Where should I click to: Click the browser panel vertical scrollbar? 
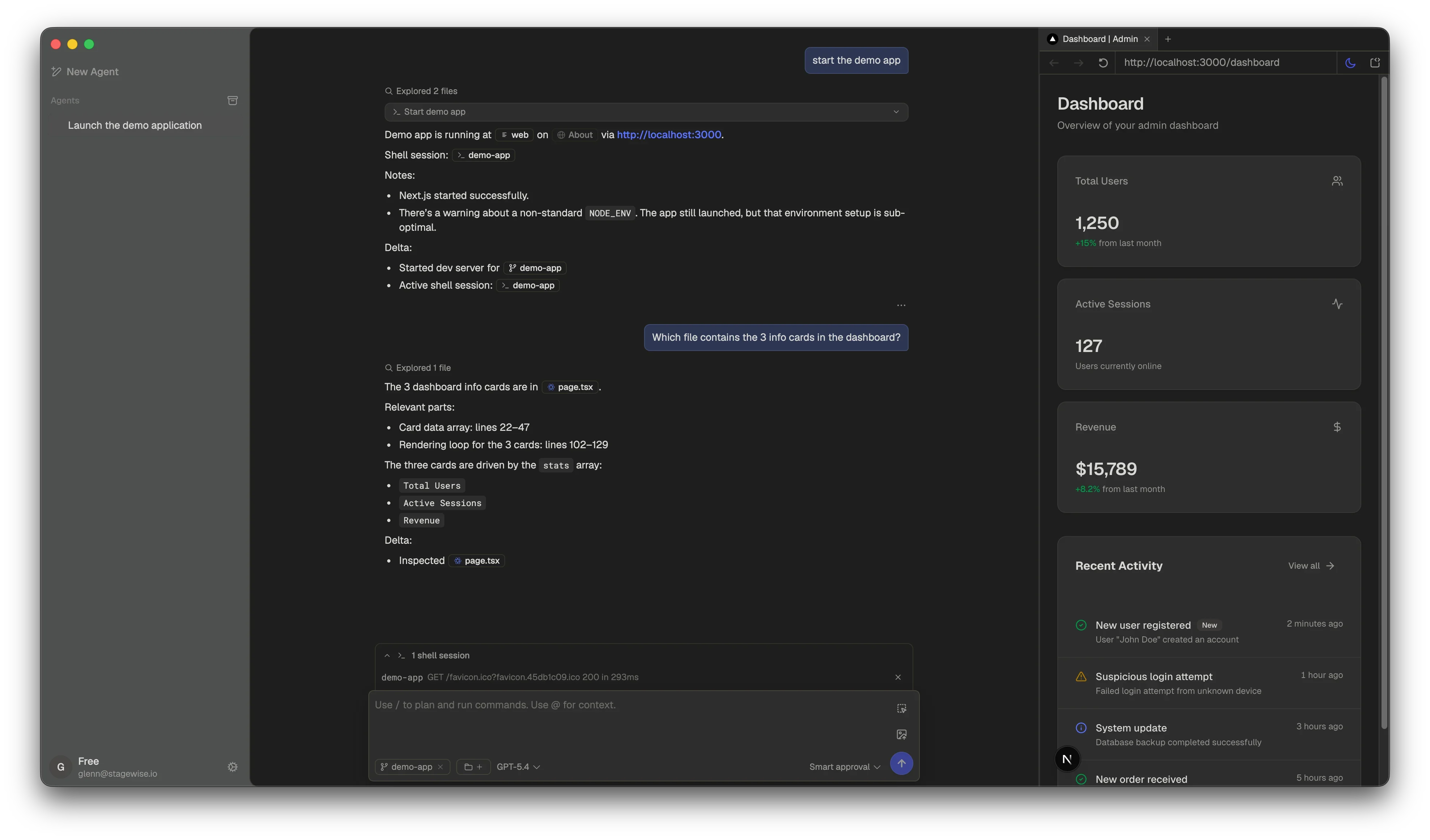pyautogui.click(x=1384, y=403)
